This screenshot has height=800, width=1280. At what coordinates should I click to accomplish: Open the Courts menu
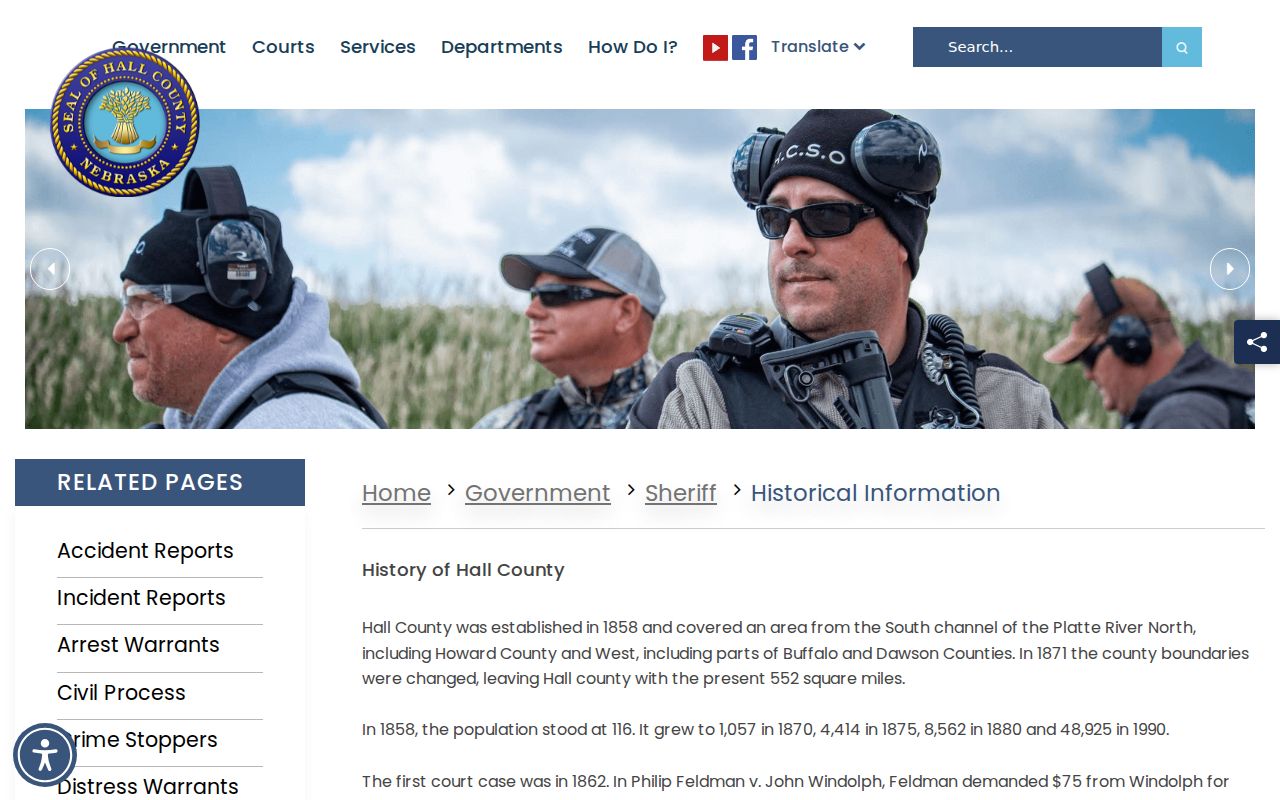click(283, 47)
